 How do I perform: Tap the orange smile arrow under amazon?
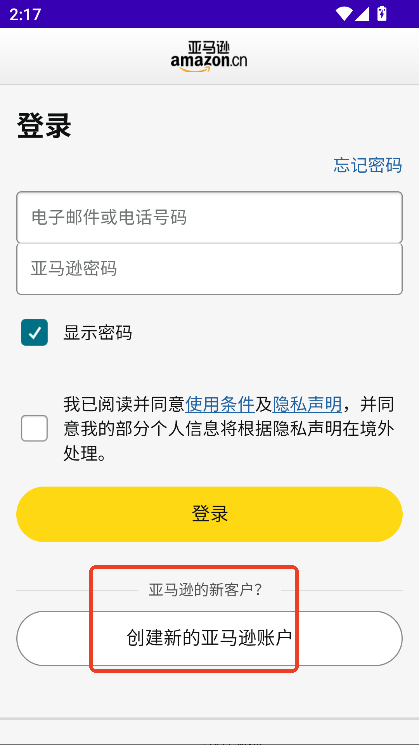pos(194,69)
